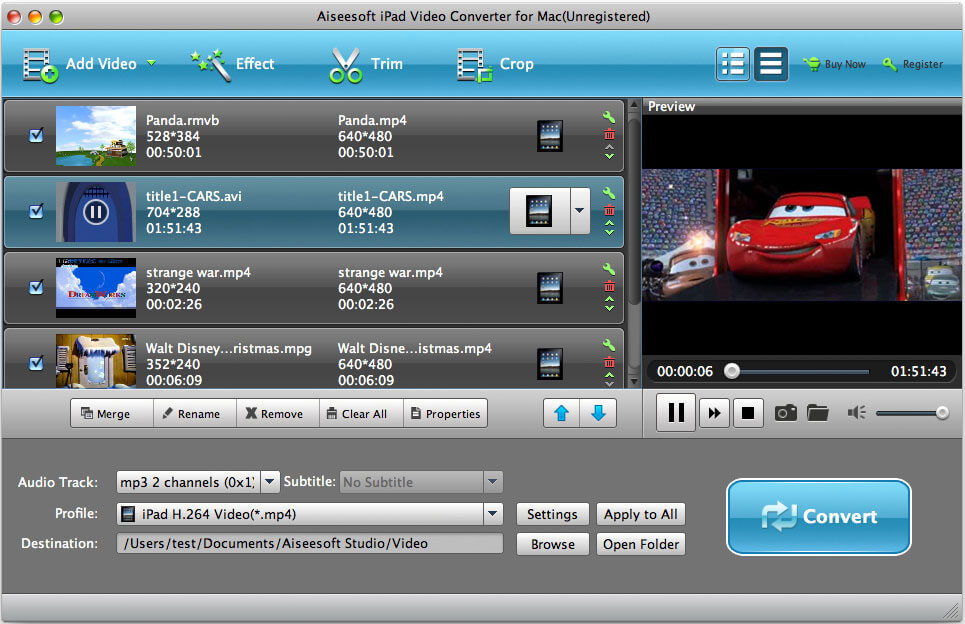Viewport: 965px width, 624px height.
Task: Take a snapshot with the camera icon
Action: 786,412
